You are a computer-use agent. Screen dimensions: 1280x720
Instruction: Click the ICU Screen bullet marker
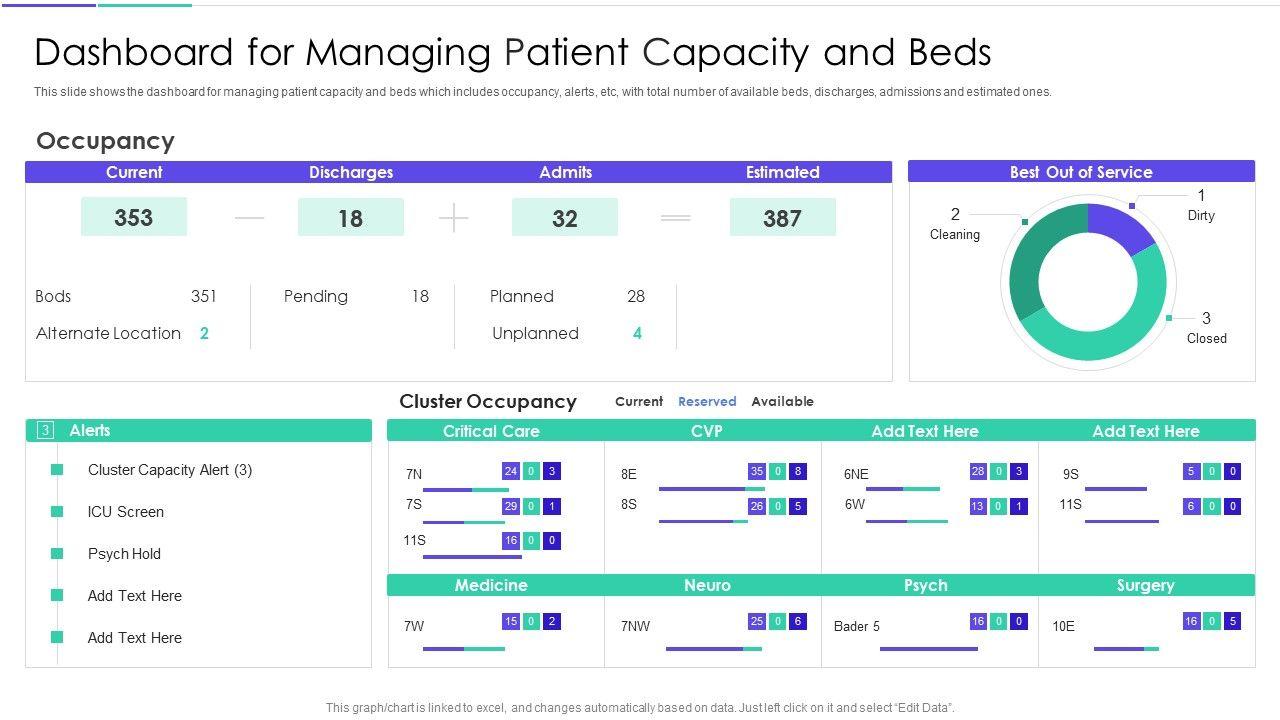[x=57, y=512]
